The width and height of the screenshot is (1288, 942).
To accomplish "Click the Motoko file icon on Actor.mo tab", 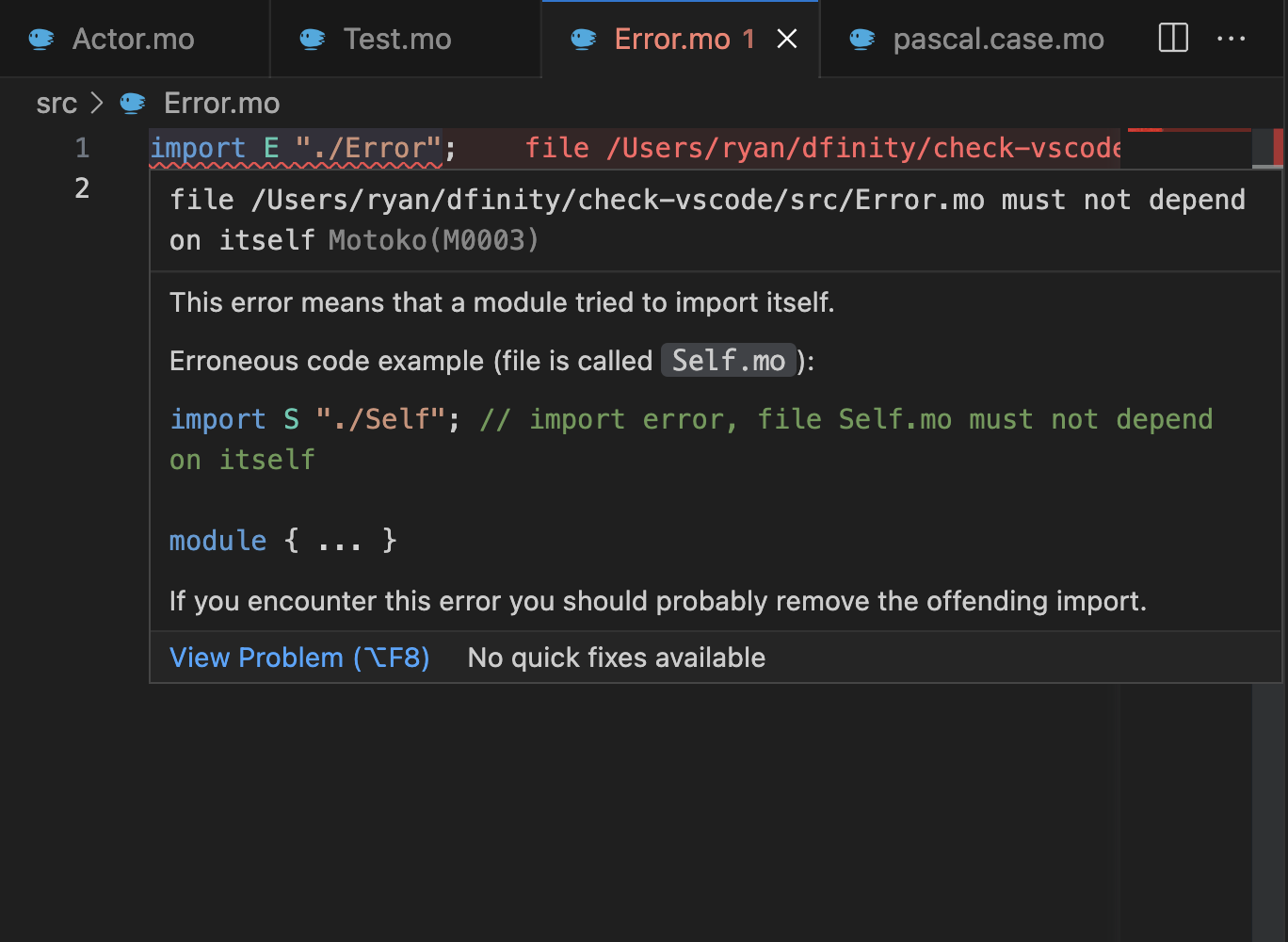I will 41,39.
